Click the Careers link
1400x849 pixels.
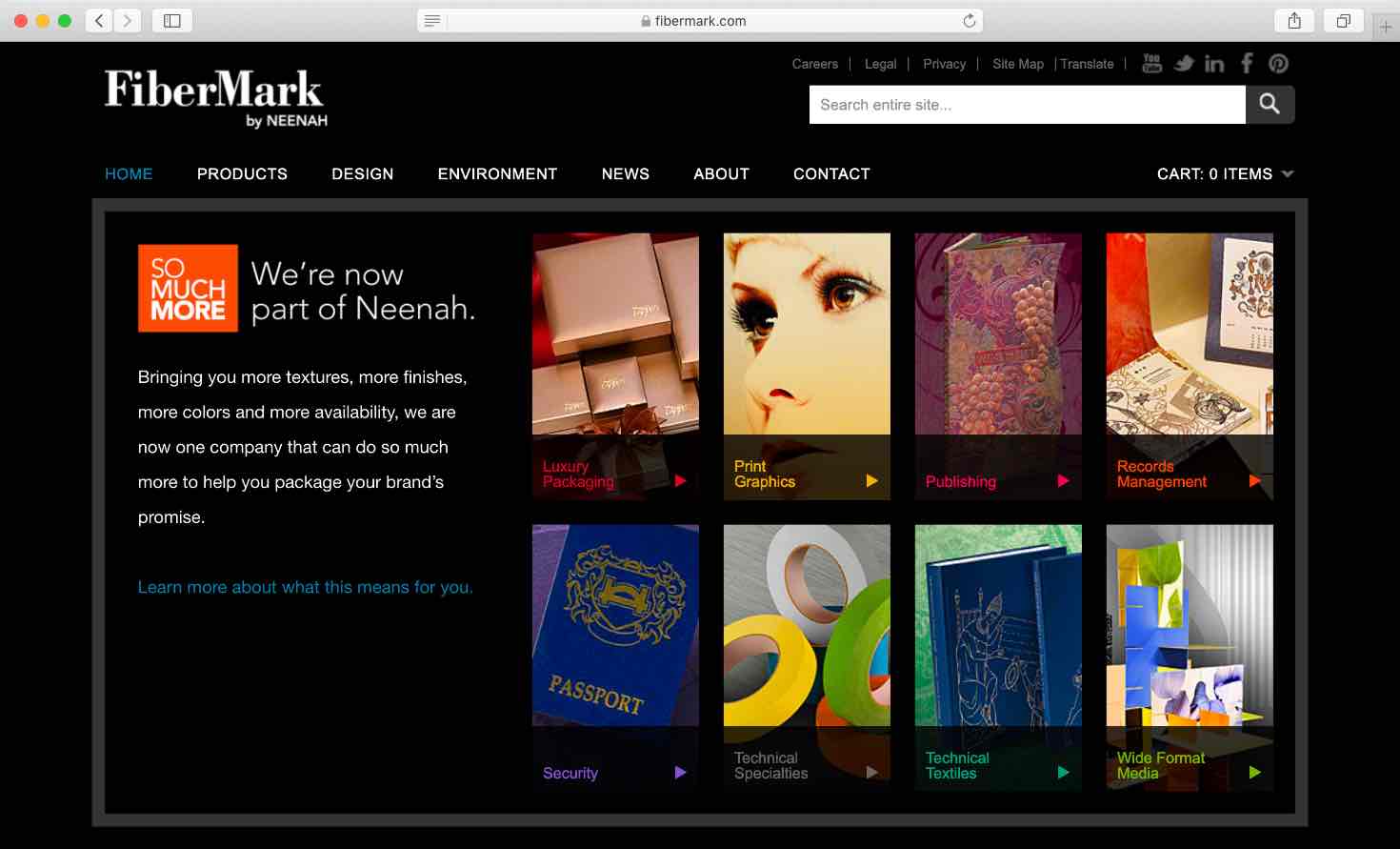click(815, 64)
